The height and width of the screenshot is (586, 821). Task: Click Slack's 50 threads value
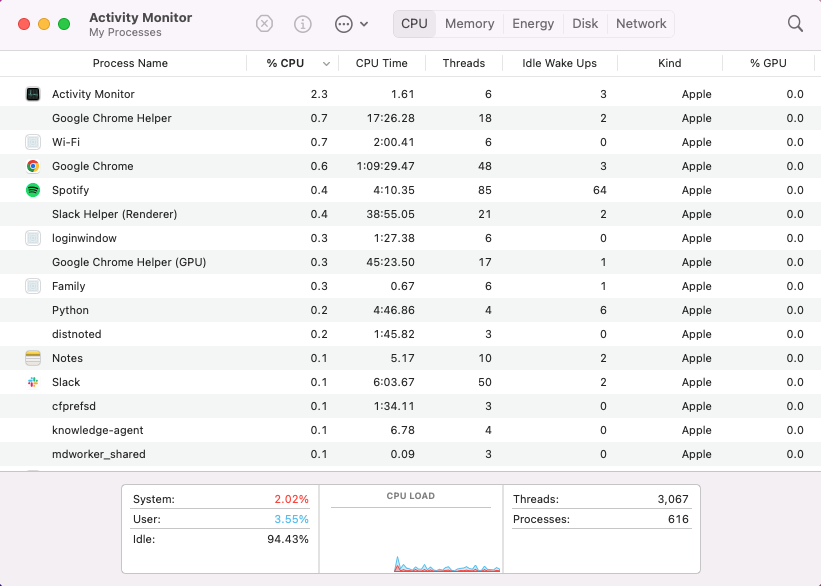485,382
